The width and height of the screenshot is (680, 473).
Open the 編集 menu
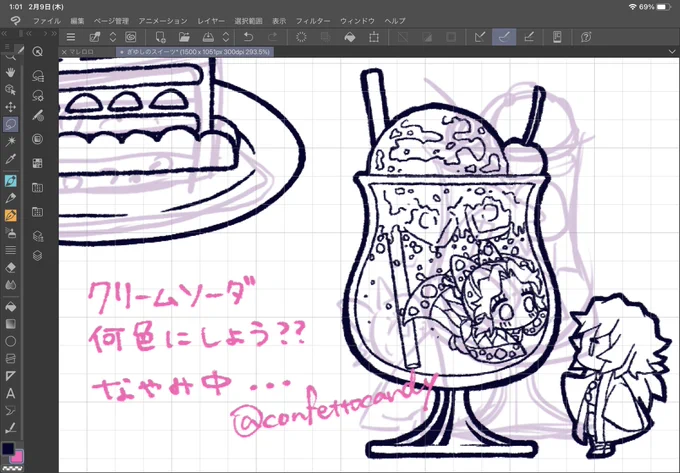point(77,21)
